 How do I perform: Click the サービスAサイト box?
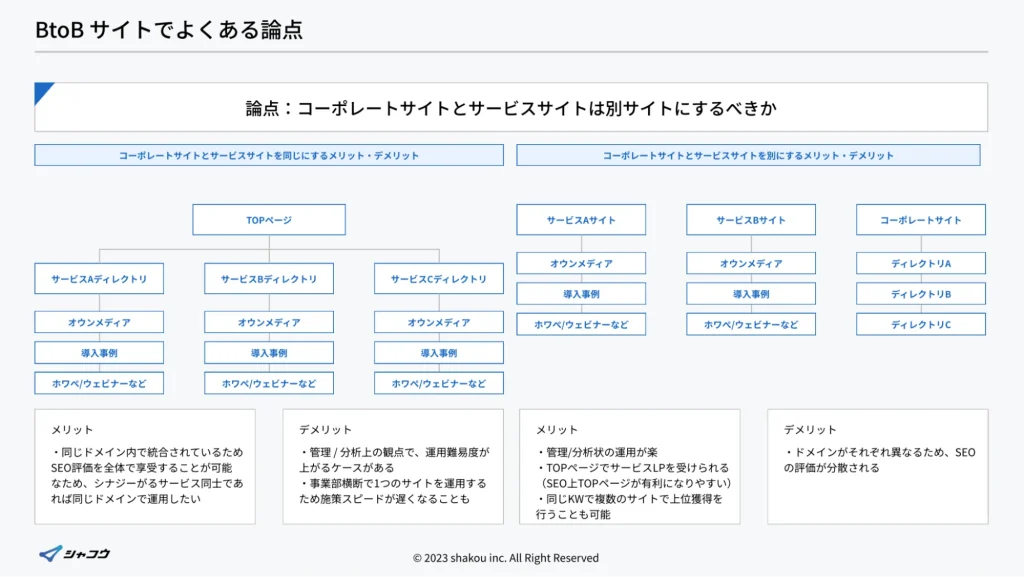[581, 220]
